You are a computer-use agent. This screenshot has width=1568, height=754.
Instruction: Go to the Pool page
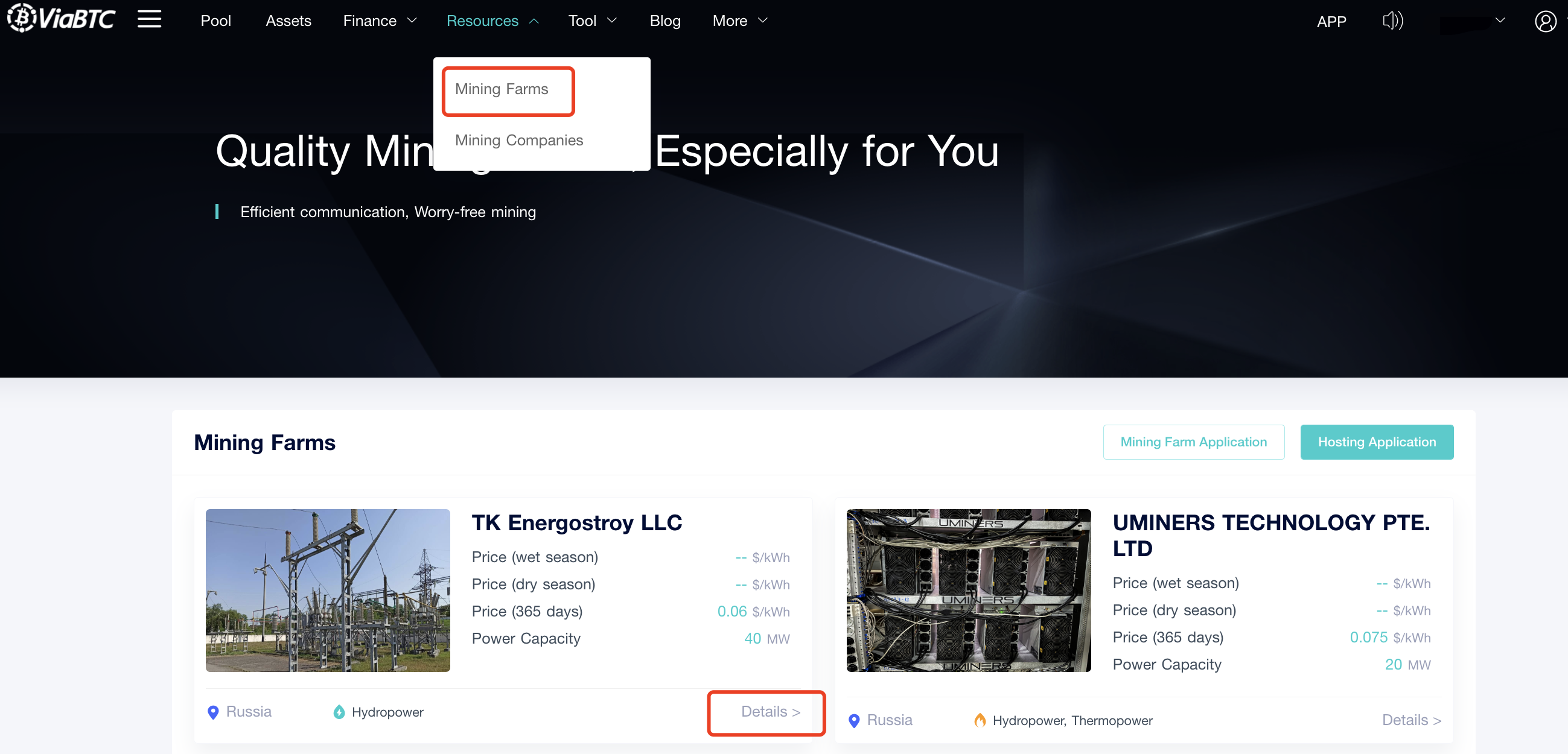pos(215,21)
